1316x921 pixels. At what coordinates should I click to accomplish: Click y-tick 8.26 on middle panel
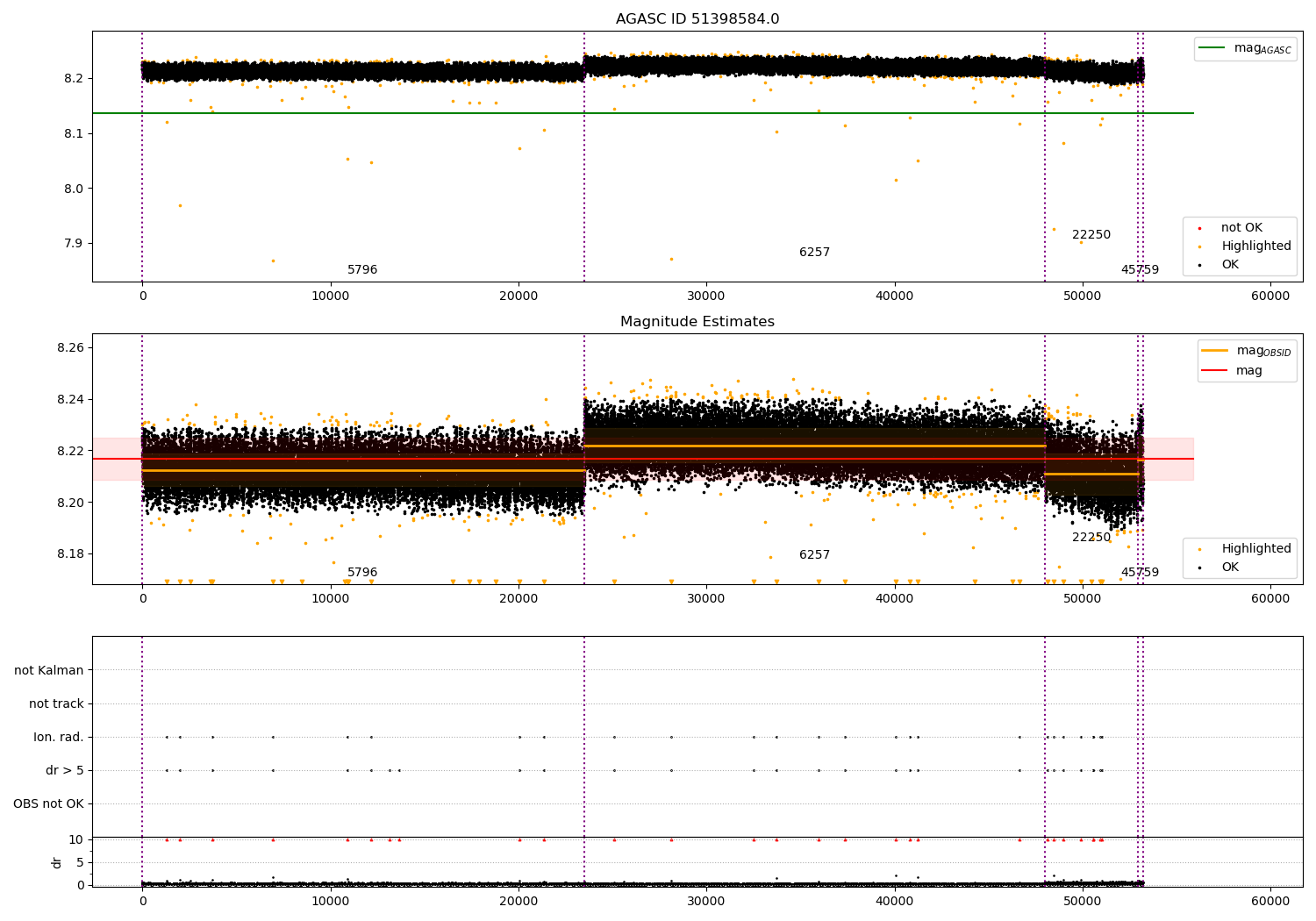71,348
